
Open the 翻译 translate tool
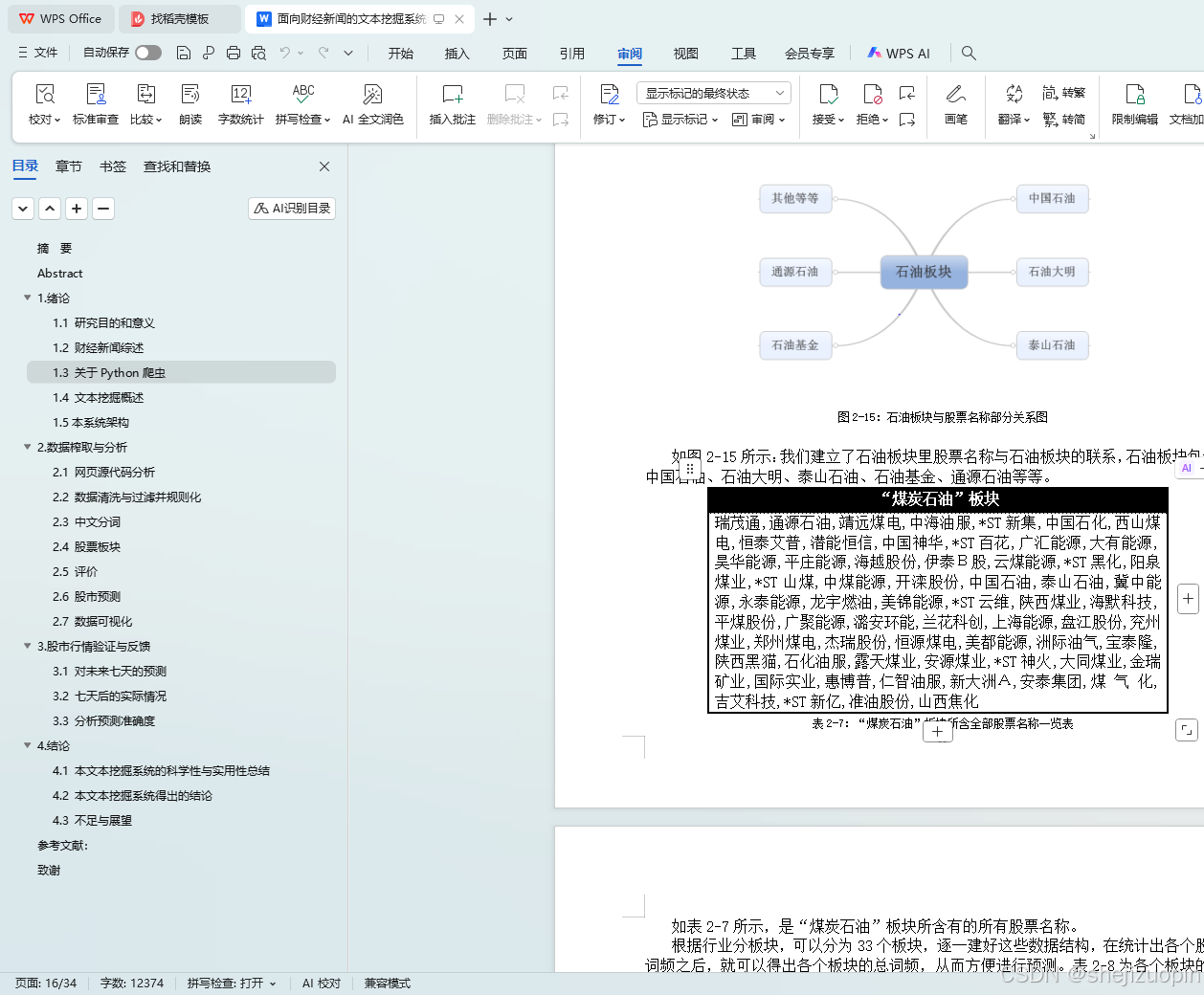coord(1014,104)
